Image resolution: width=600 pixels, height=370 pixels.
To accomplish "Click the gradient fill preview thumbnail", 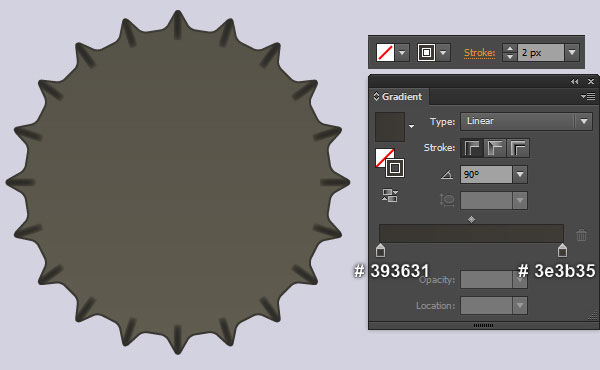I will click(x=390, y=127).
